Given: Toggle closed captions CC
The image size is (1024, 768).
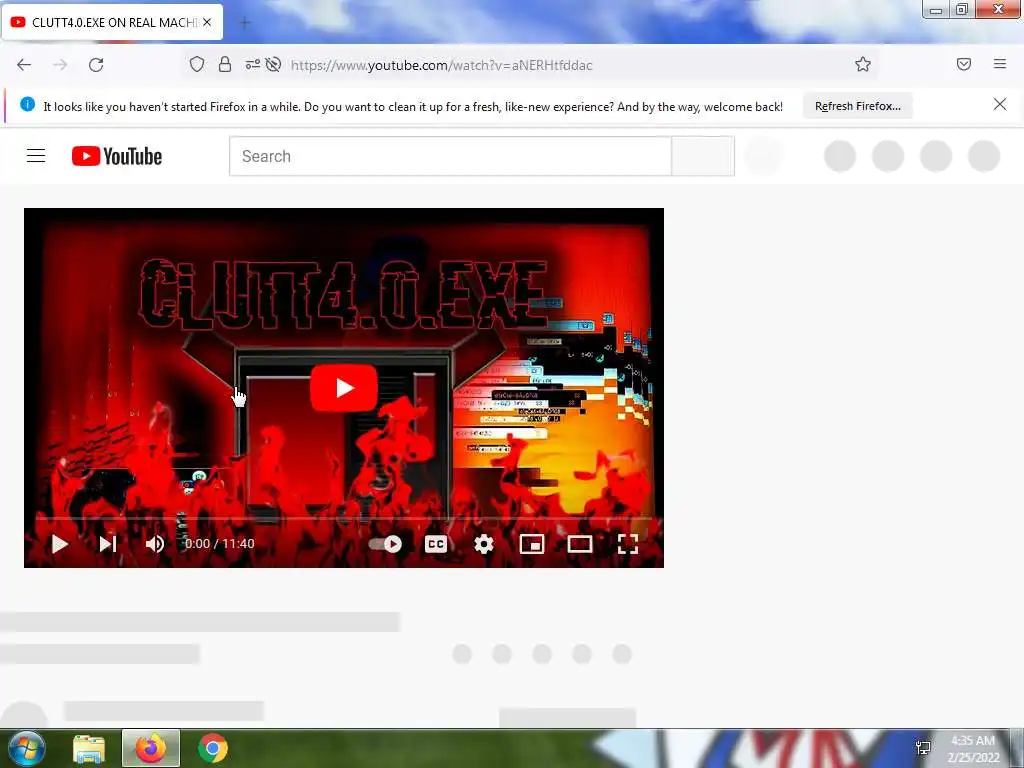Looking at the screenshot, I should coord(436,544).
